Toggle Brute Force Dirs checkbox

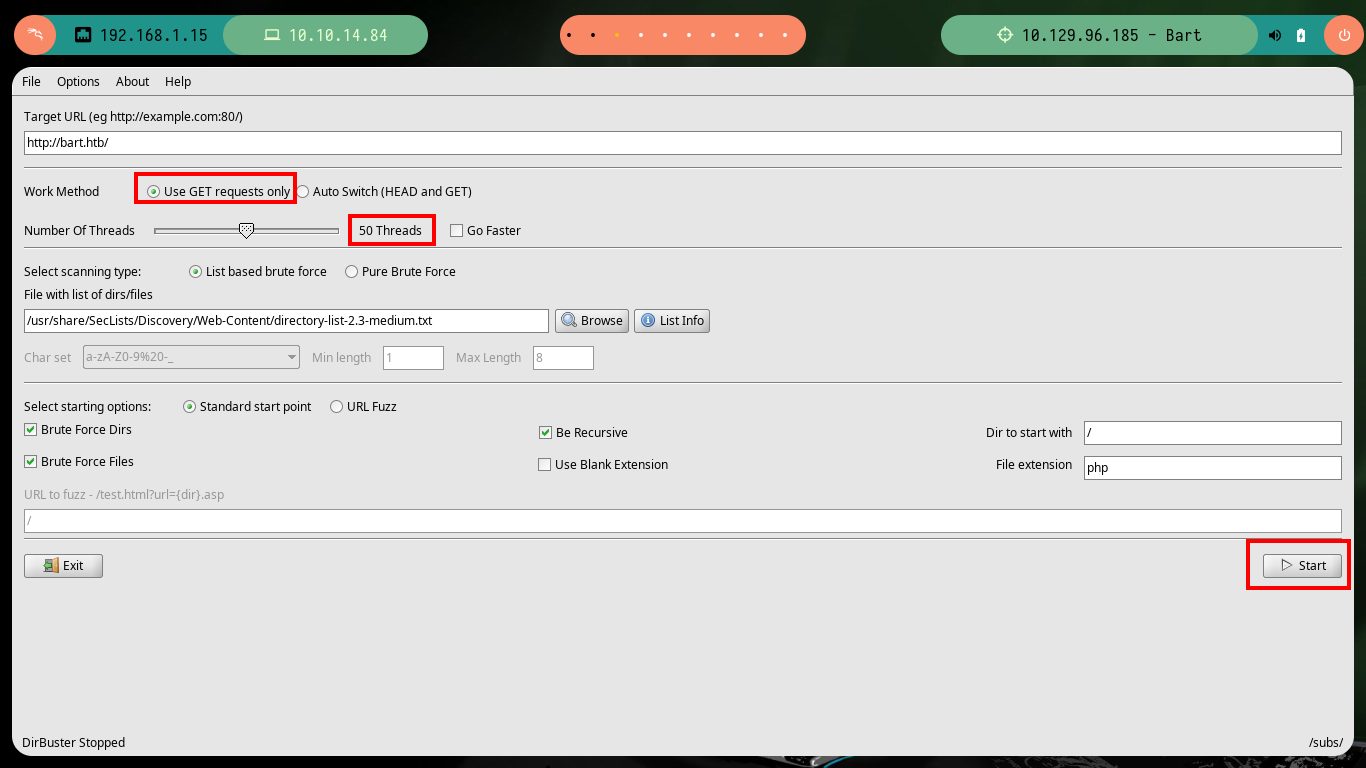click(x=78, y=429)
